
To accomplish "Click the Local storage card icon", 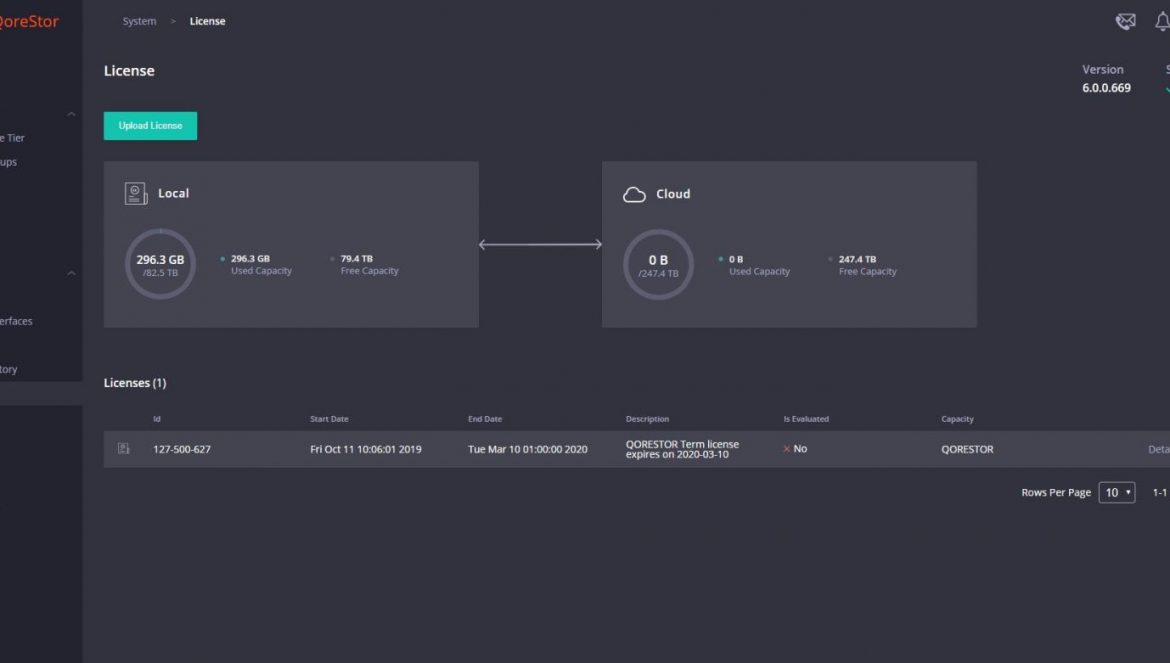I will tap(136, 194).
